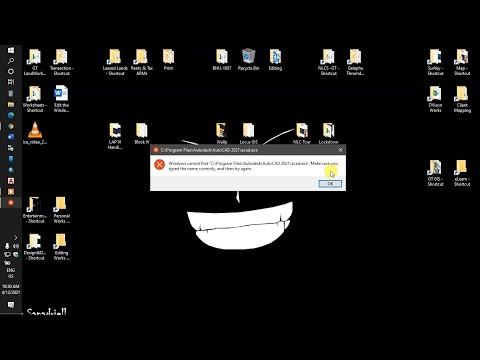Click the error dialog title bar path

209,150
